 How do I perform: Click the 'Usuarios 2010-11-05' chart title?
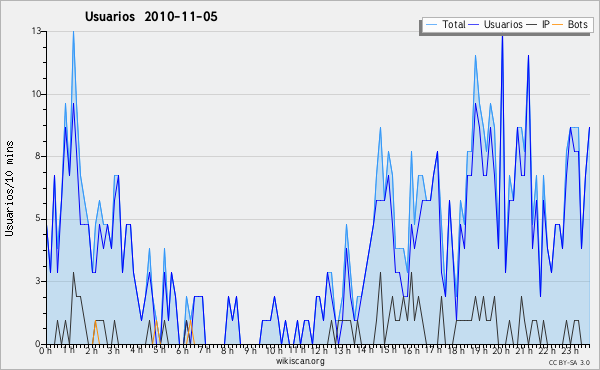[151, 16]
